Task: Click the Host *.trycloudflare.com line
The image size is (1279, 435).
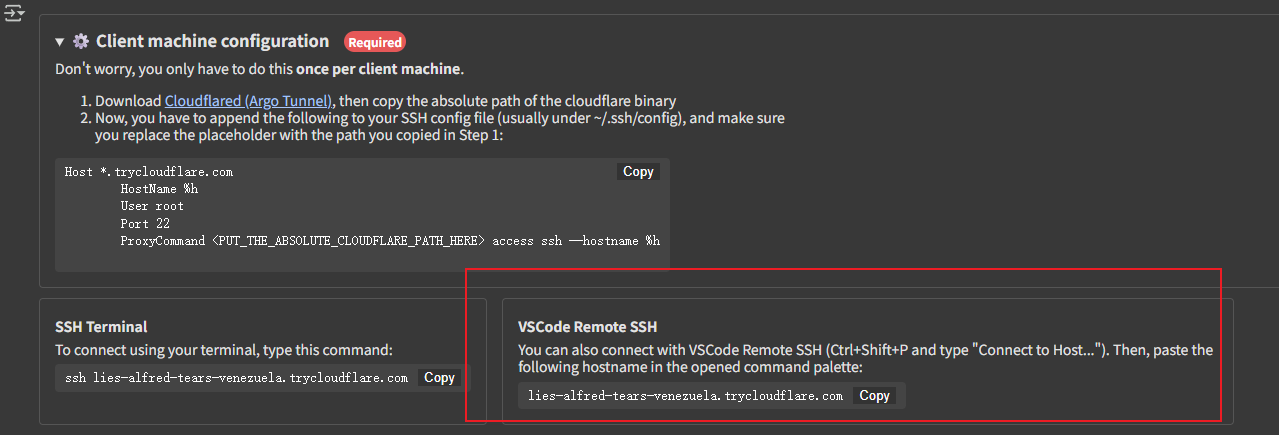Action: point(149,172)
